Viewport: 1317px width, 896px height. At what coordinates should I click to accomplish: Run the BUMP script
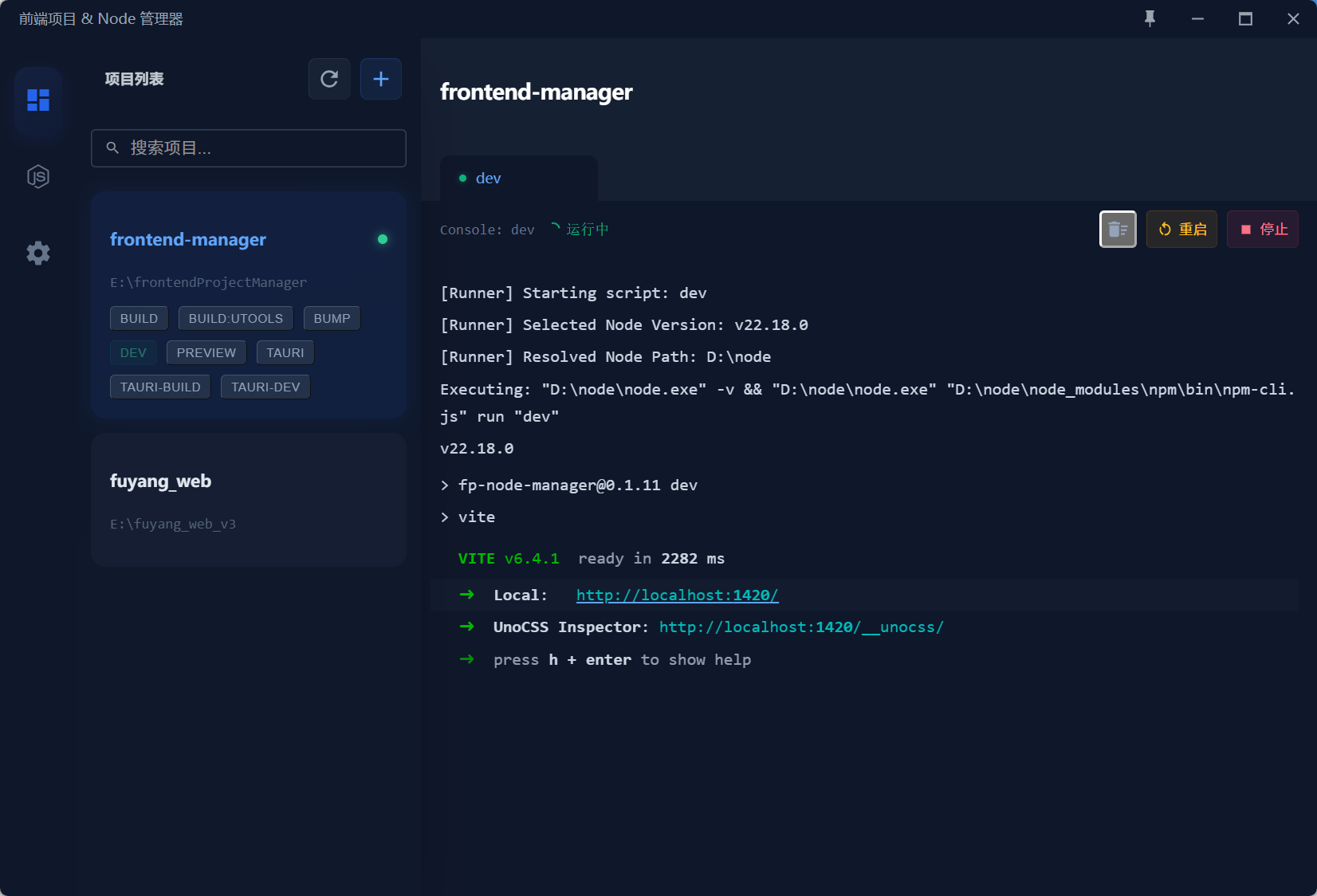(x=332, y=318)
